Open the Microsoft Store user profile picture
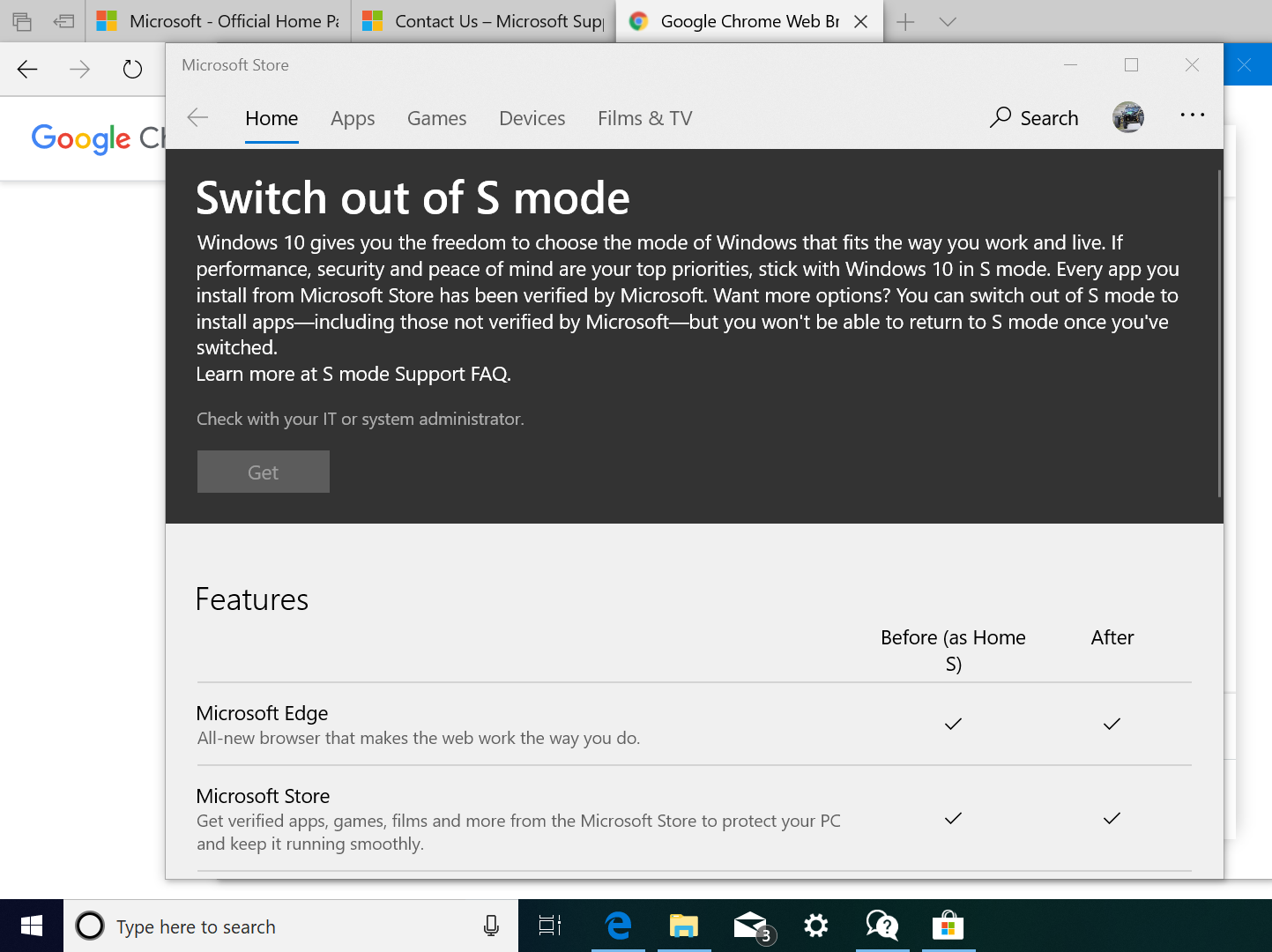 (x=1127, y=117)
